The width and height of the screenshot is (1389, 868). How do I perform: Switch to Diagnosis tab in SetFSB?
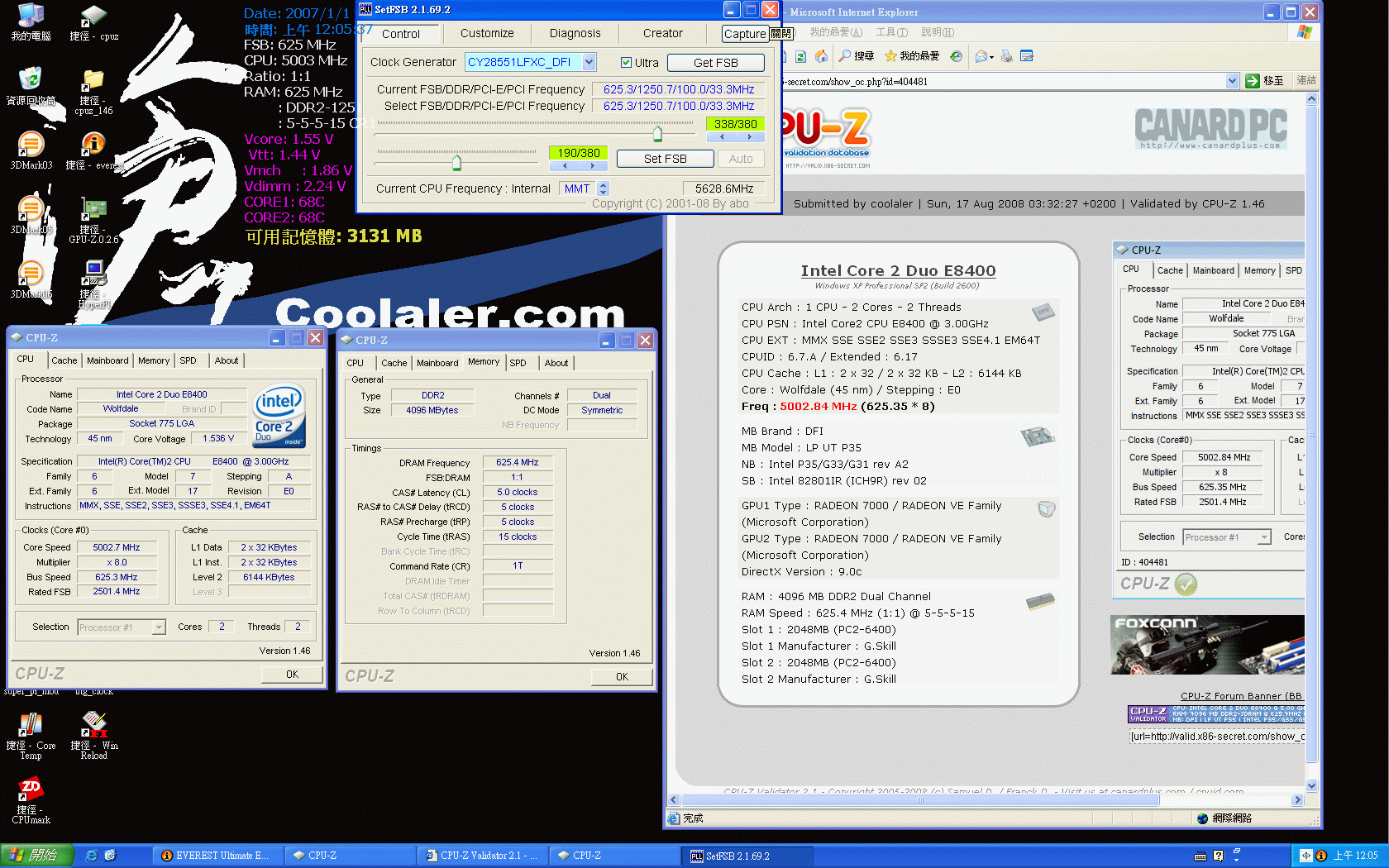point(575,33)
